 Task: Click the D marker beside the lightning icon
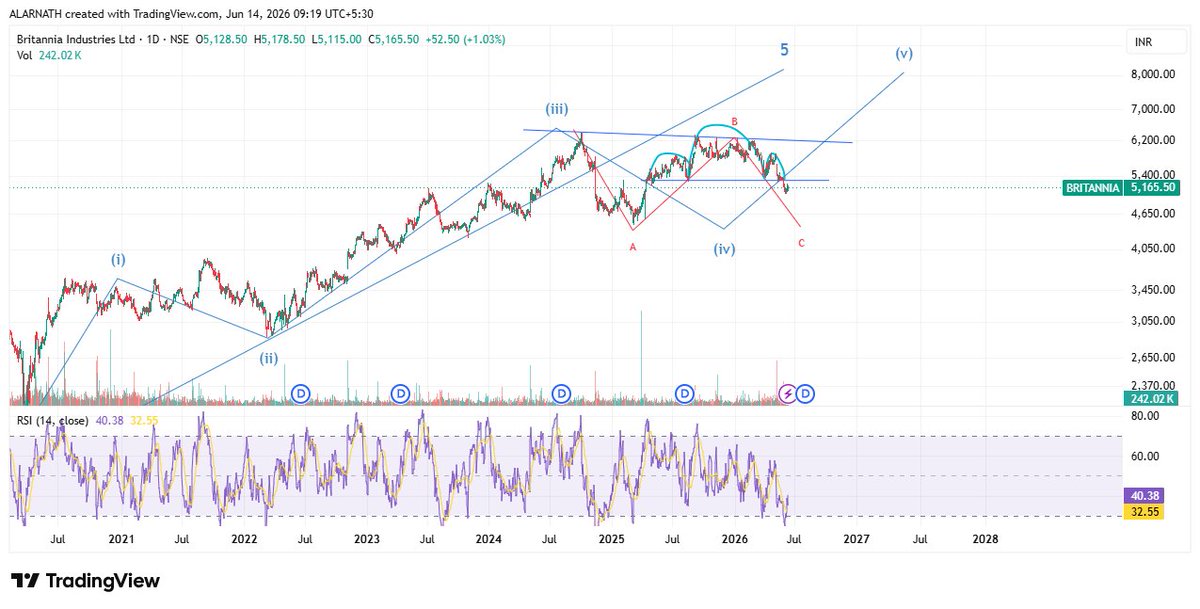pyautogui.click(x=807, y=393)
